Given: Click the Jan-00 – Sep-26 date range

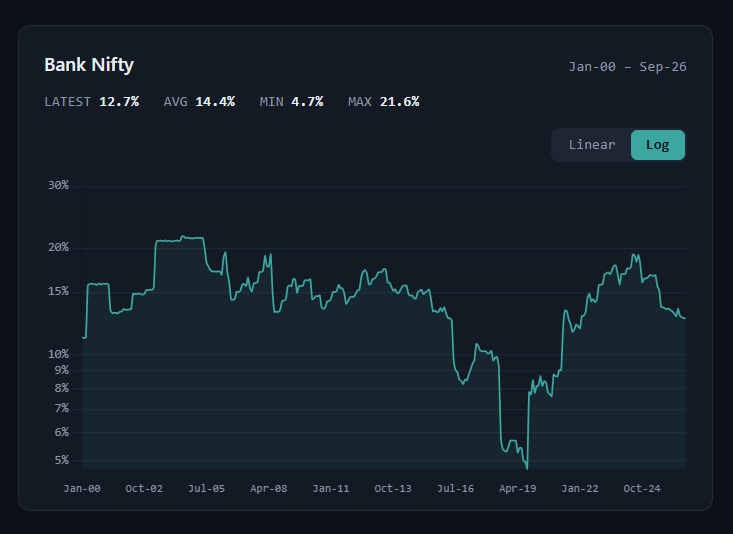Looking at the screenshot, I should coord(627,67).
